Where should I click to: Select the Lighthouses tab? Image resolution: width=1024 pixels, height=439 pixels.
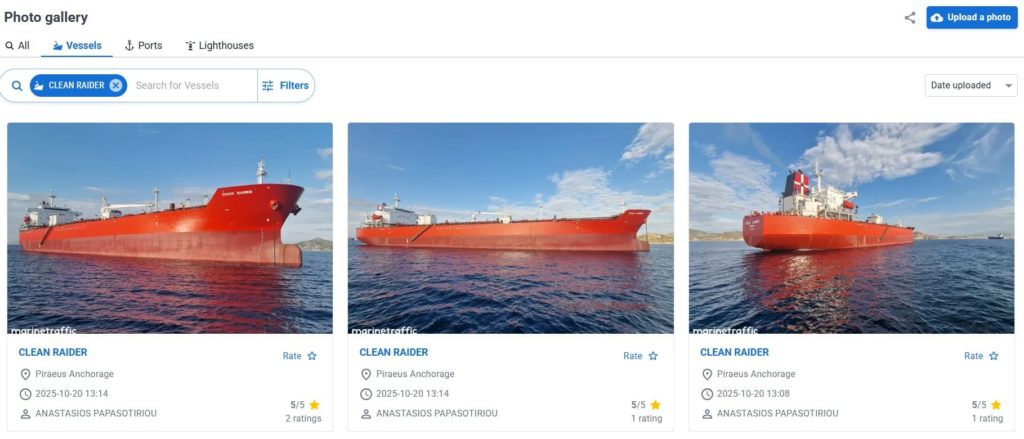click(x=219, y=45)
